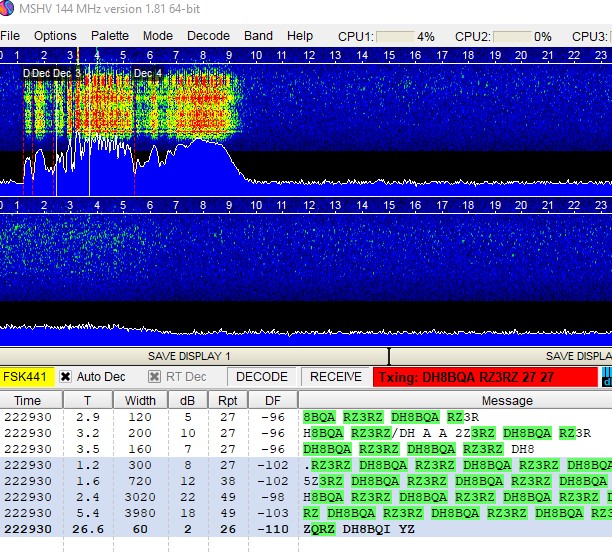
Task: Click the Message column header
Action: pos(455,400)
